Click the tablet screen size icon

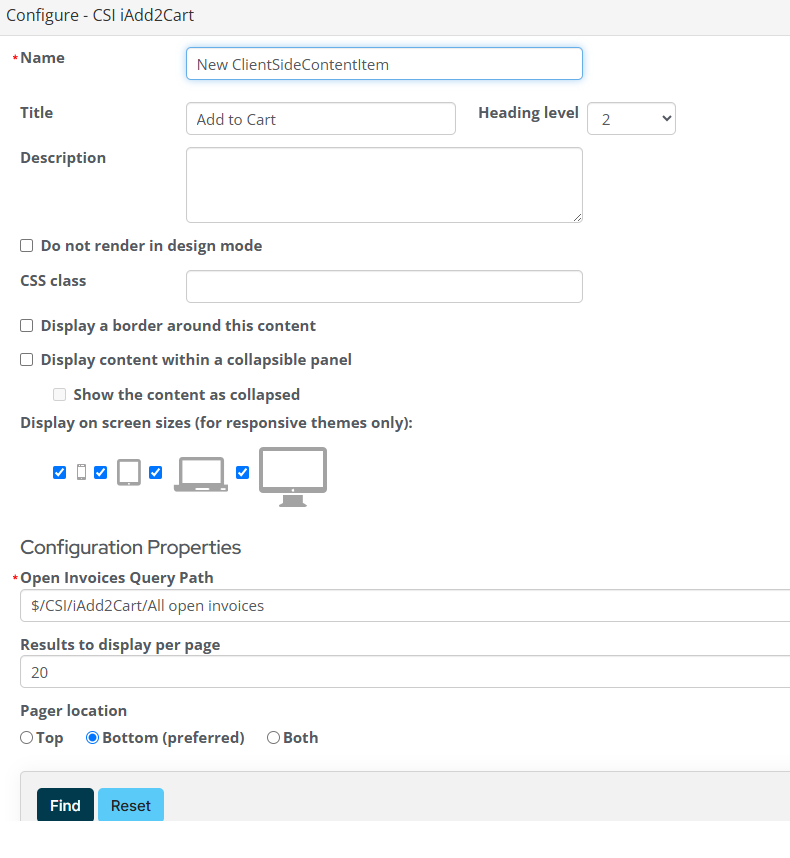(x=129, y=472)
